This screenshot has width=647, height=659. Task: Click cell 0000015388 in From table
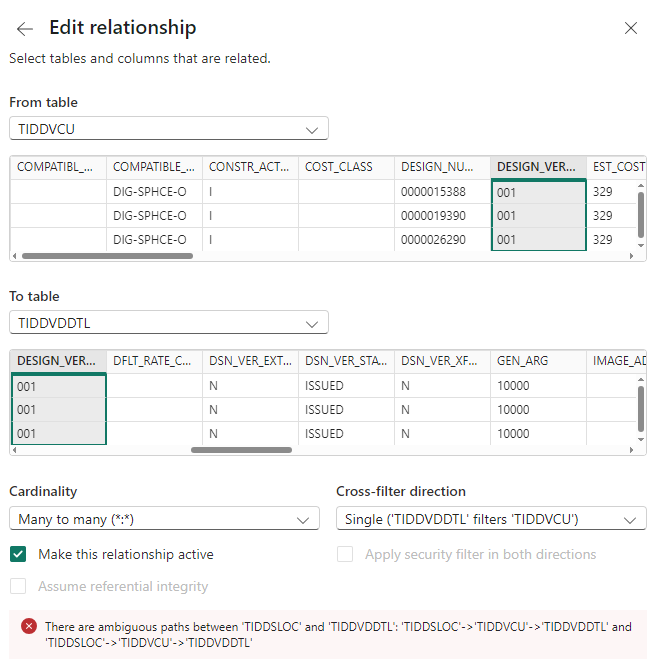[x=442, y=192]
